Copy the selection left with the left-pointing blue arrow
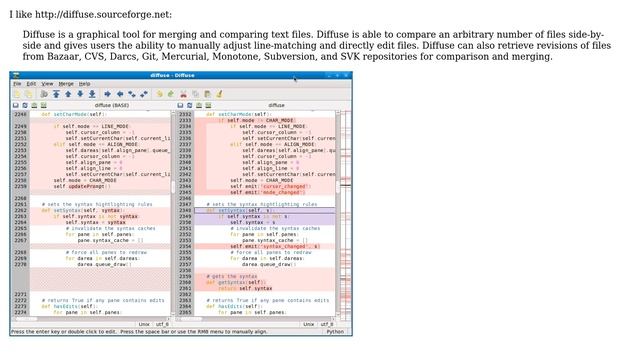Screen dimensions: 640x360 pyautogui.click(x=120, y=94)
